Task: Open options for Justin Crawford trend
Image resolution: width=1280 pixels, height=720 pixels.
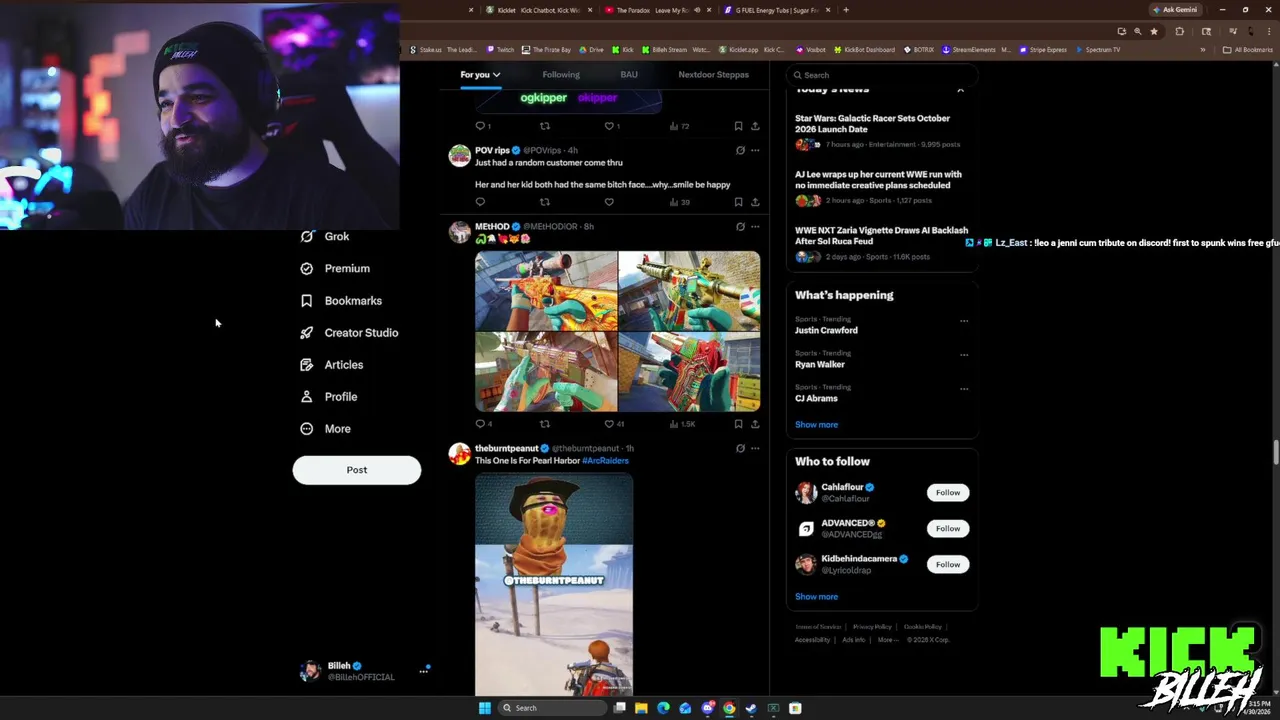Action: tap(964, 321)
